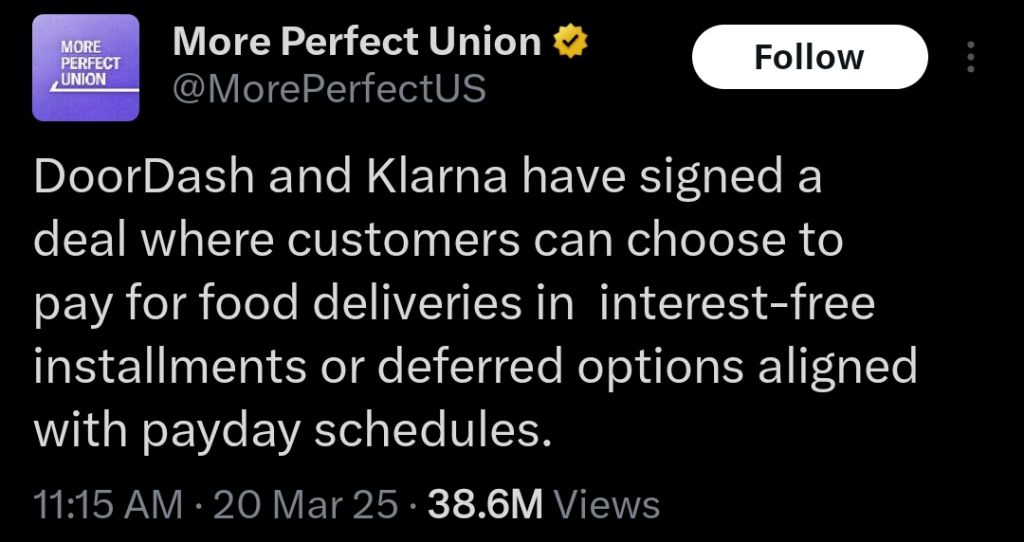
Task: Follow the More Perfect Union account
Action: click(809, 57)
